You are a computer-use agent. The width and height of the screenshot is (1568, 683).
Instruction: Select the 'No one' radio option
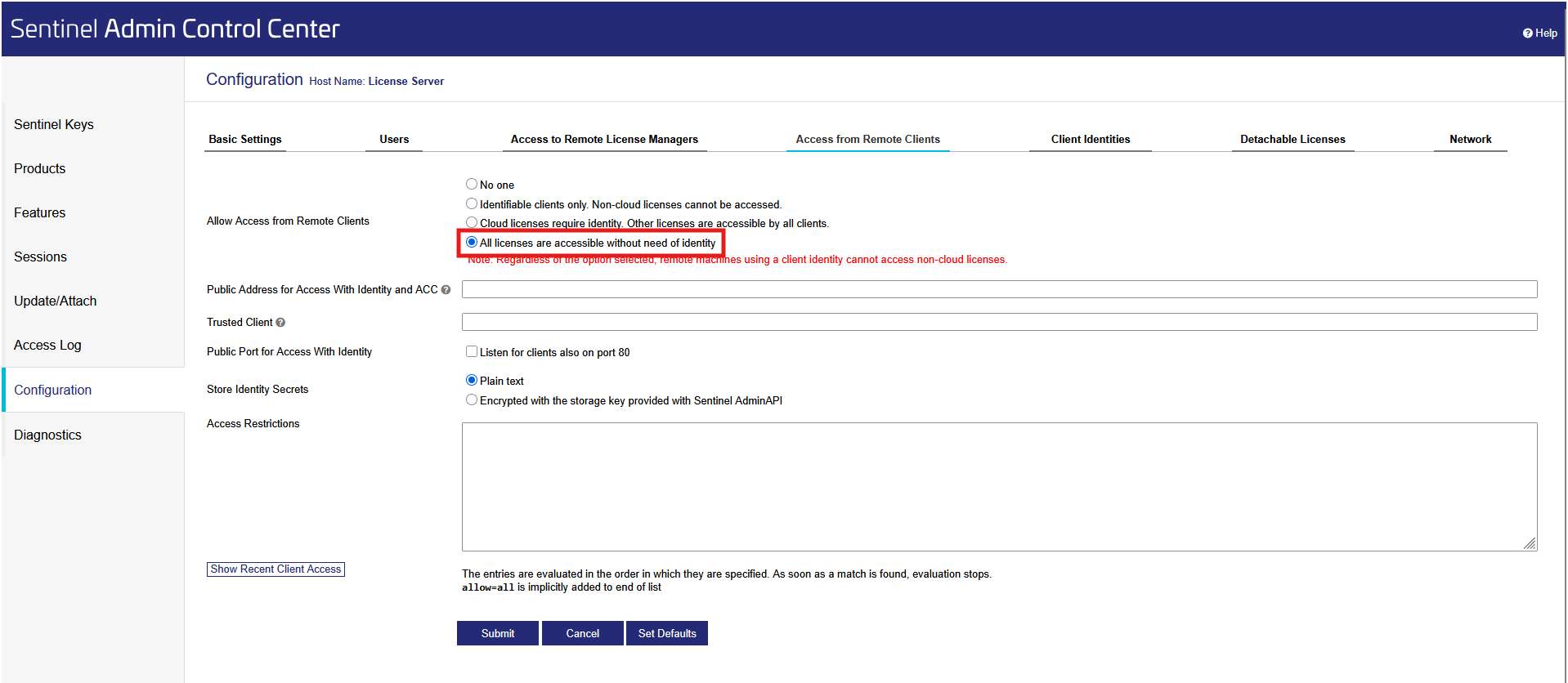point(472,185)
